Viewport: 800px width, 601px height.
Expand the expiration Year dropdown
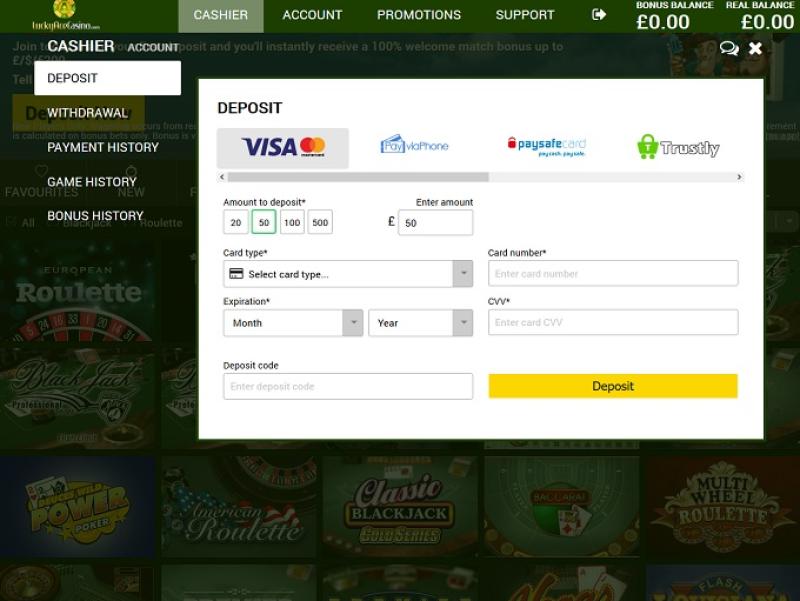(420, 323)
